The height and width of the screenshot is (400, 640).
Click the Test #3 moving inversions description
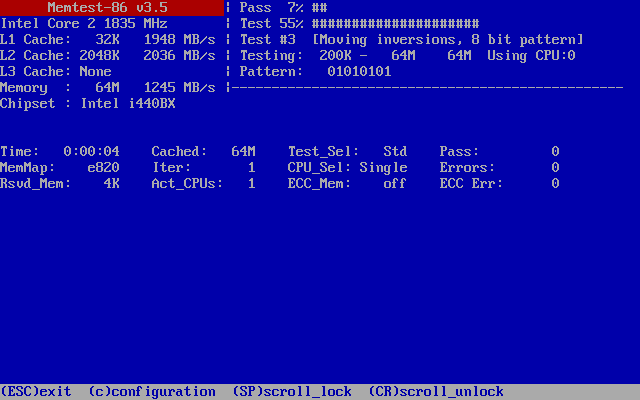[x=412, y=40]
